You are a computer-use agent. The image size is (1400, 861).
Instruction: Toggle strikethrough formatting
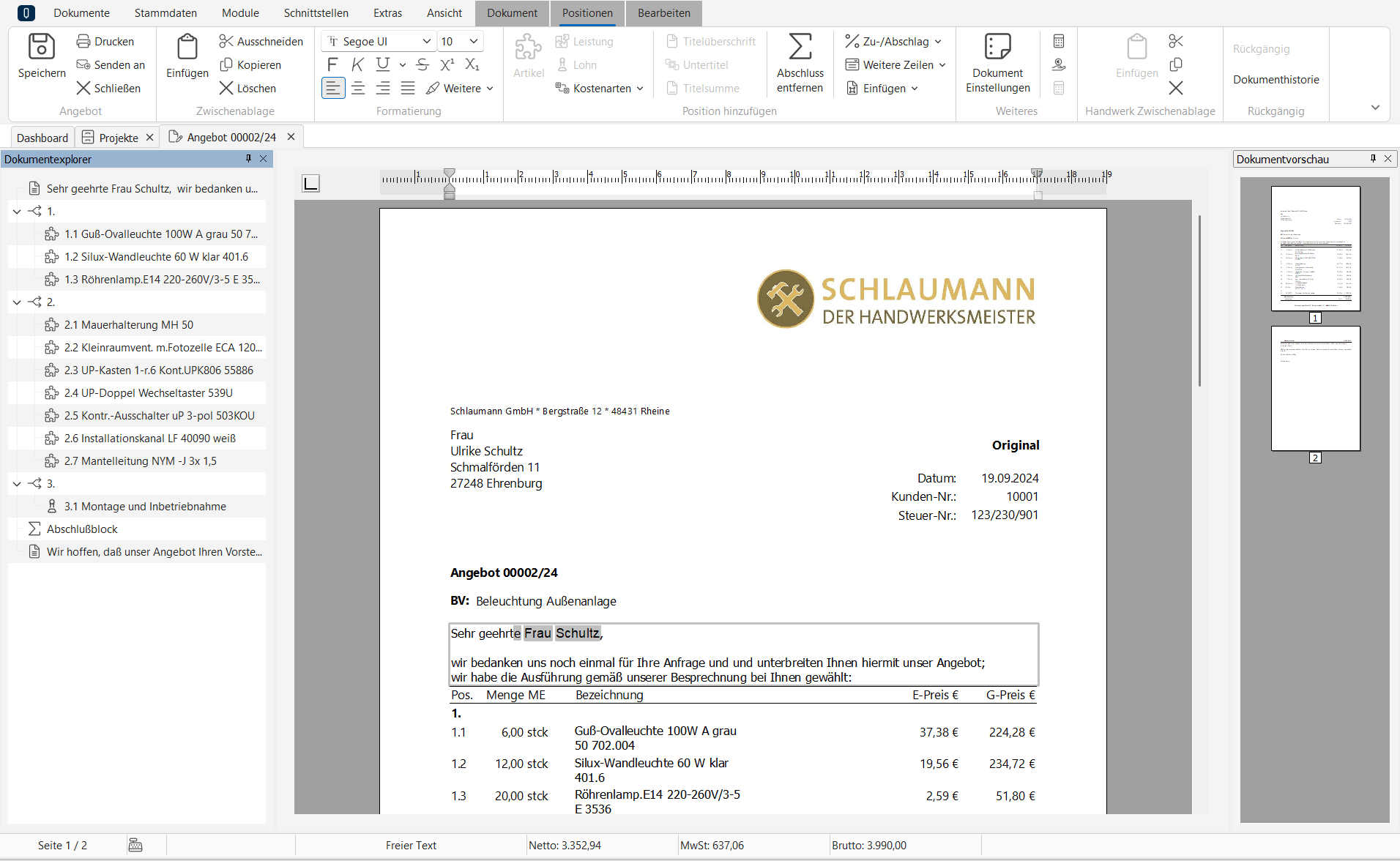click(x=422, y=64)
